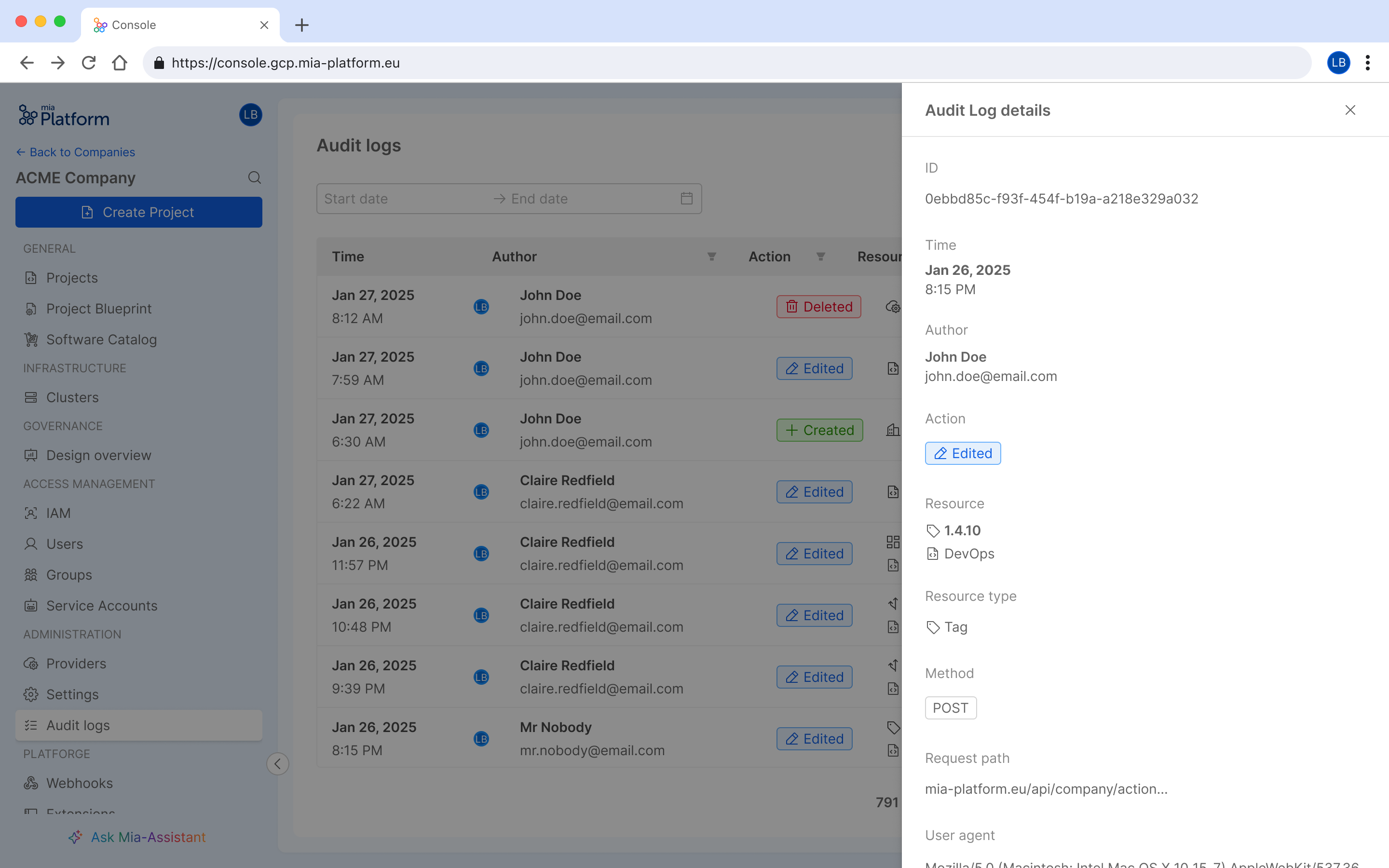
Task: Click the search icon beside ACME Company
Action: [x=254, y=177]
